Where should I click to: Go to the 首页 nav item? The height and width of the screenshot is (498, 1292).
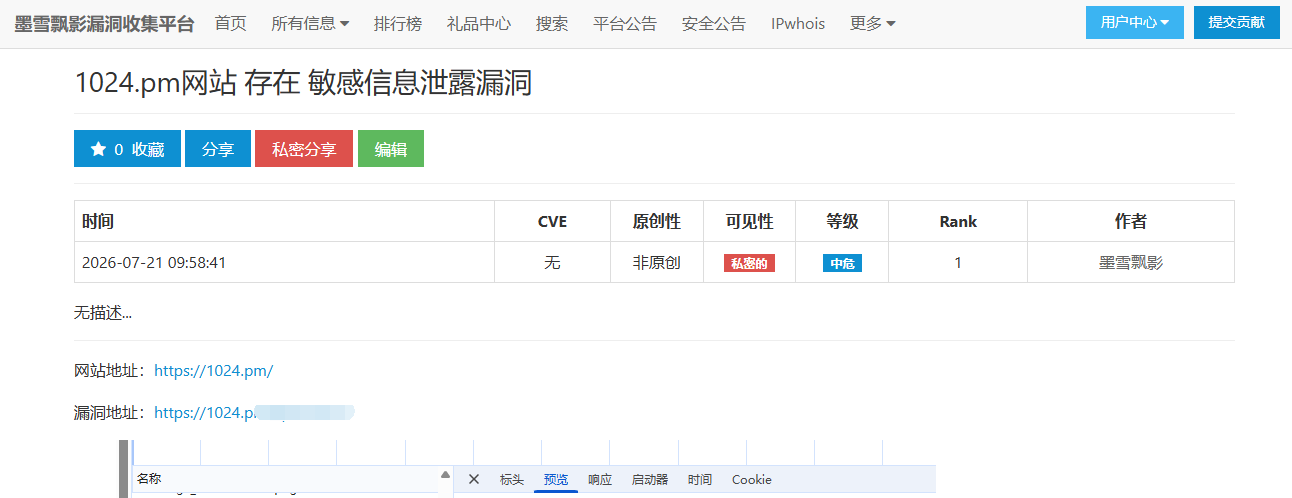tap(231, 24)
